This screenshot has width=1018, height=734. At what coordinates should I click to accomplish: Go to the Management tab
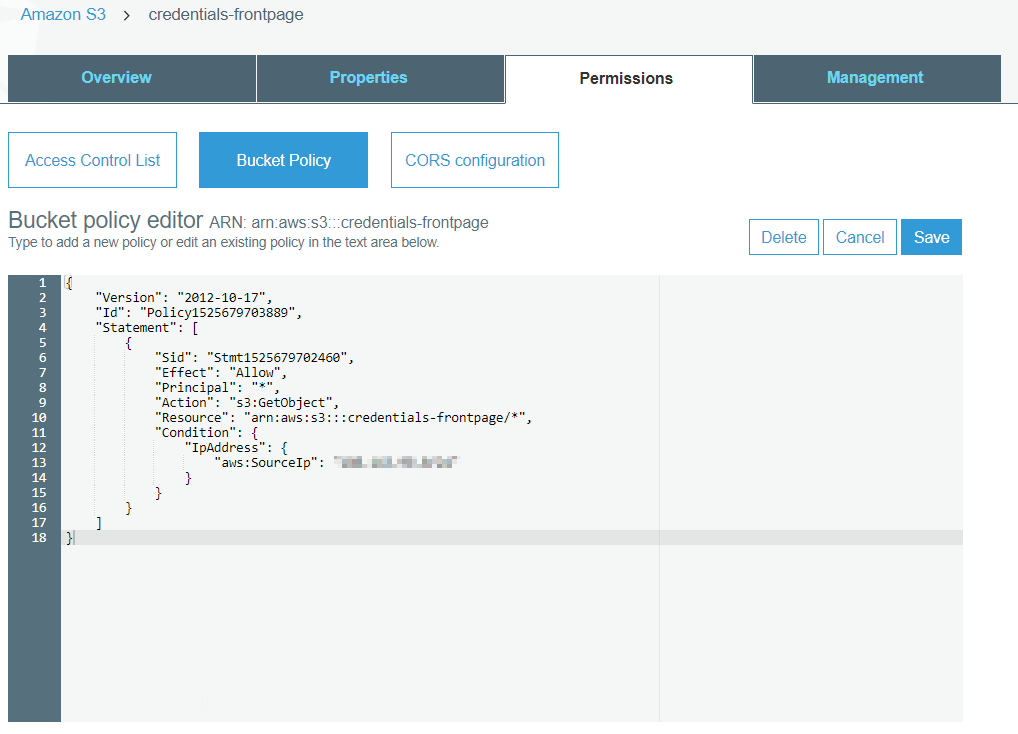(x=874, y=78)
